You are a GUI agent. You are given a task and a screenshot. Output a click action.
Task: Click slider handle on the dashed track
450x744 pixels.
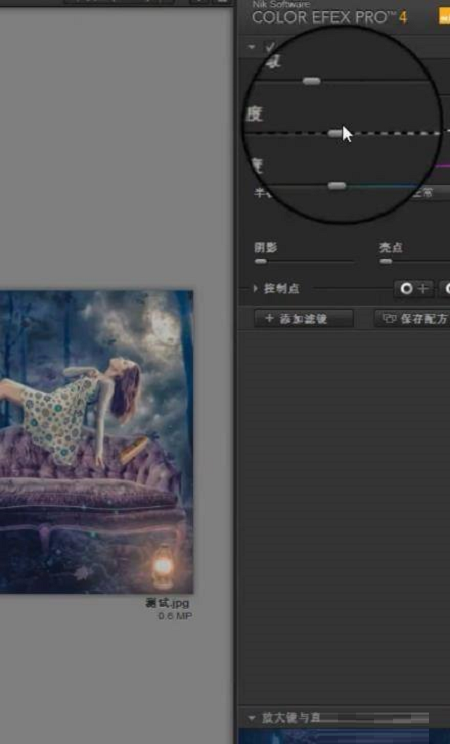click(x=335, y=134)
